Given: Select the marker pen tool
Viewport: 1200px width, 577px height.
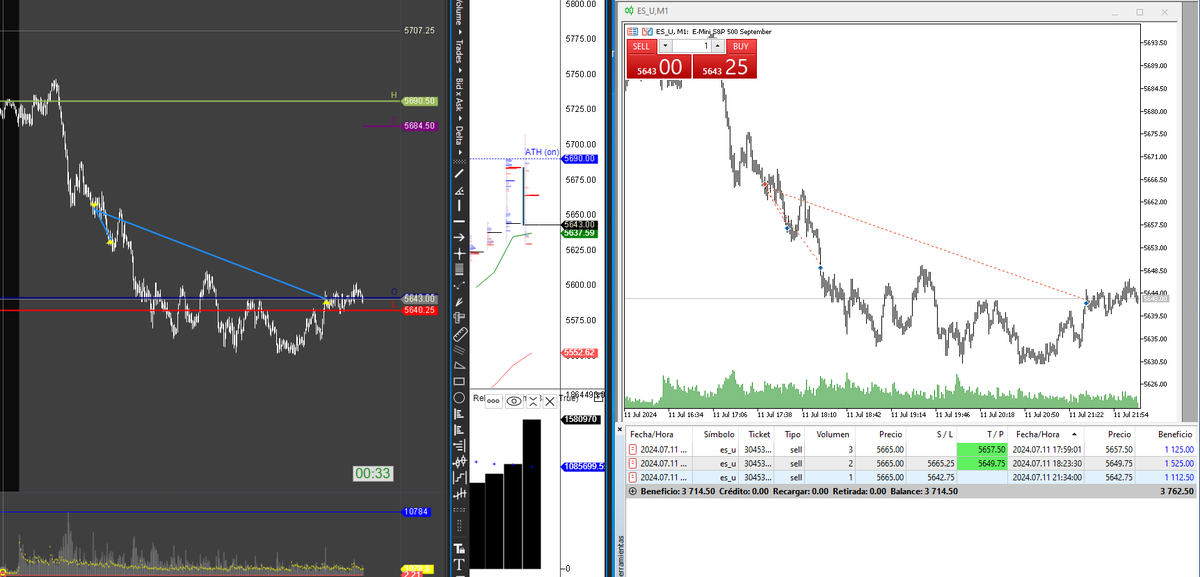Looking at the screenshot, I should (459, 301).
